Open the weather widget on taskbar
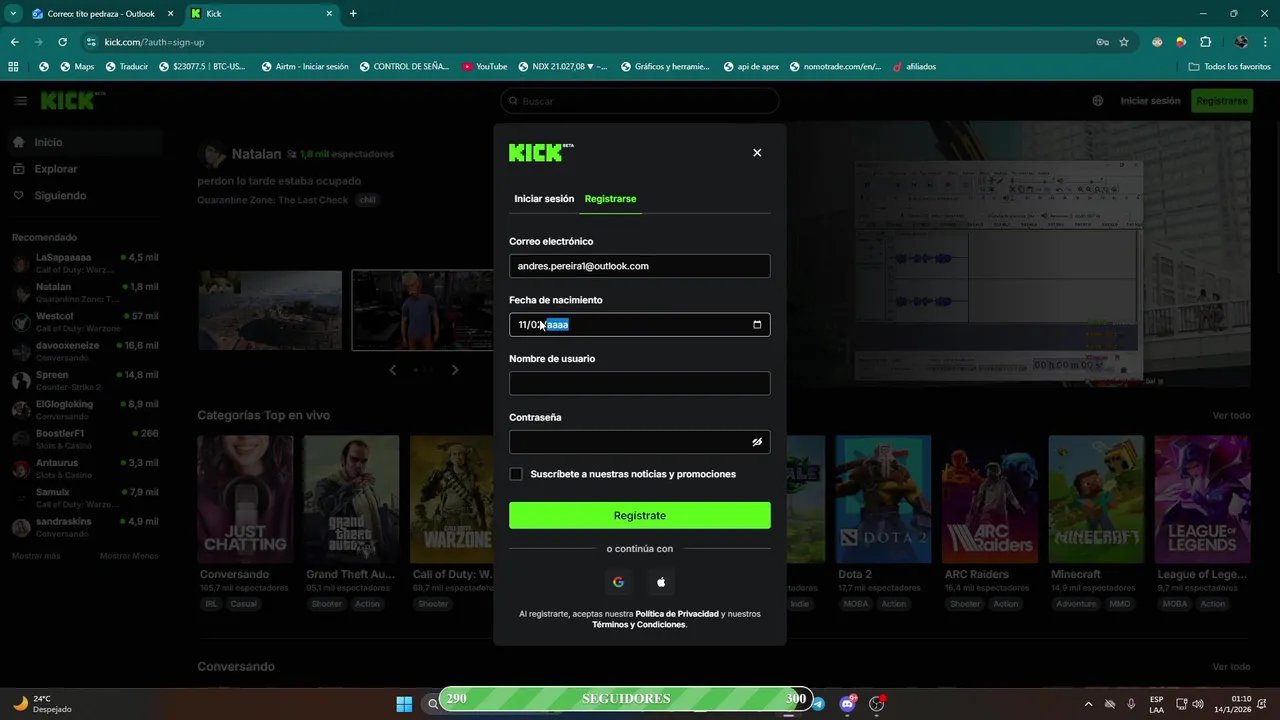Screen dimensions: 1280x720 pyautogui.click(x=42, y=704)
